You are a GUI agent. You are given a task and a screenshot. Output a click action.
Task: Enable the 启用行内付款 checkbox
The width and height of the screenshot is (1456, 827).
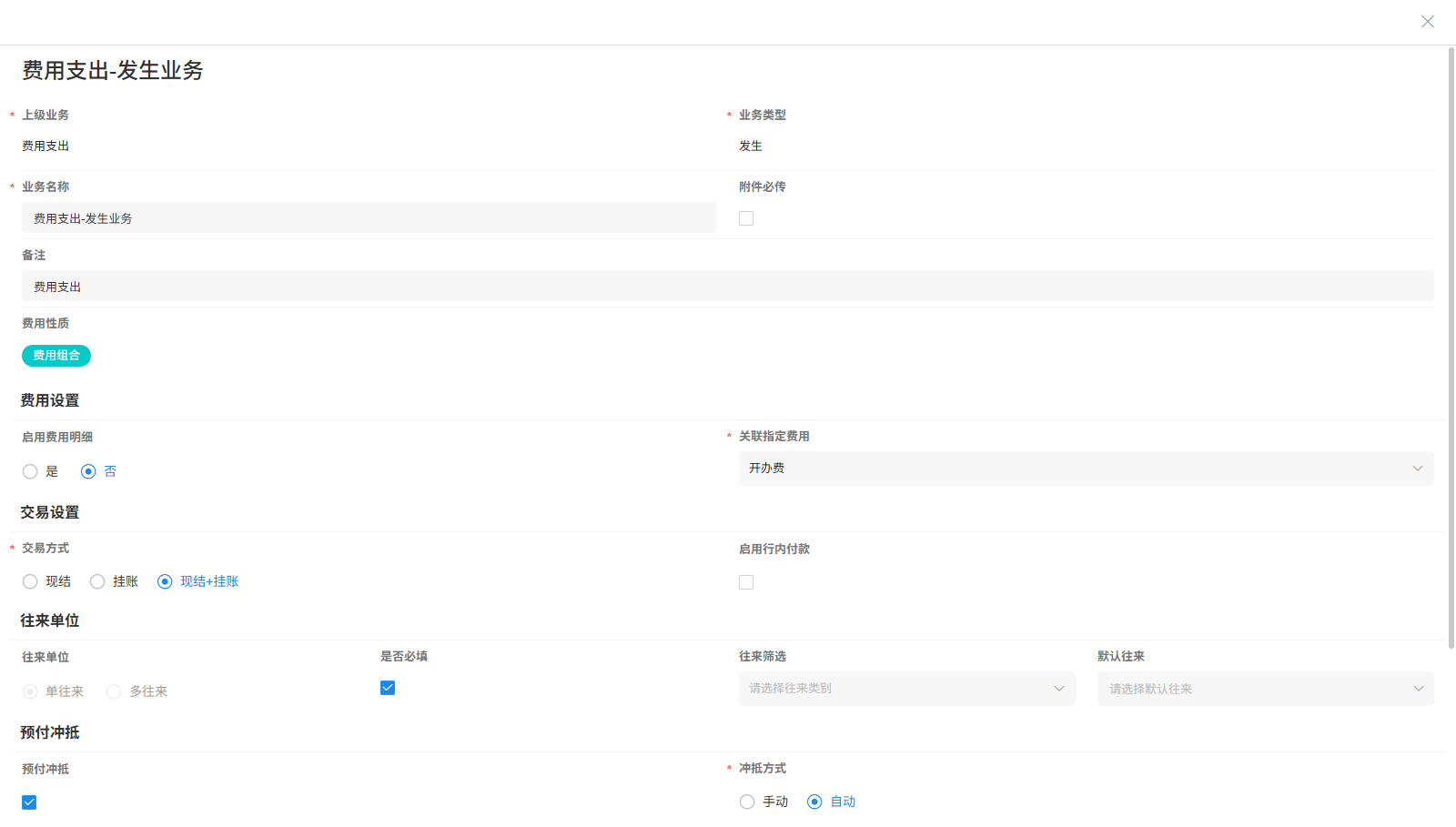pyautogui.click(x=746, y=582)
